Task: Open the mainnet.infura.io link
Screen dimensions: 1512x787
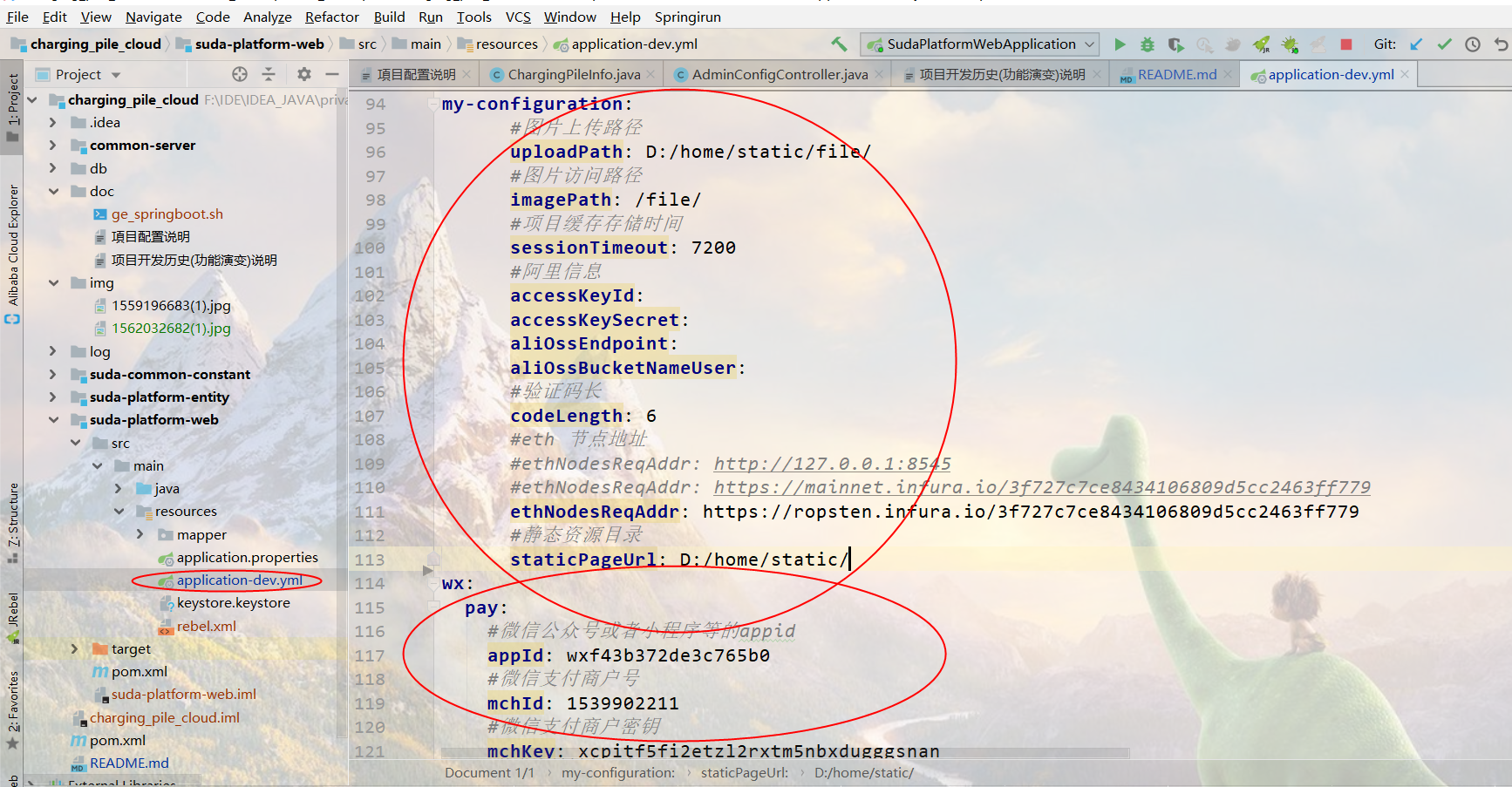Action: point(1042,487)
